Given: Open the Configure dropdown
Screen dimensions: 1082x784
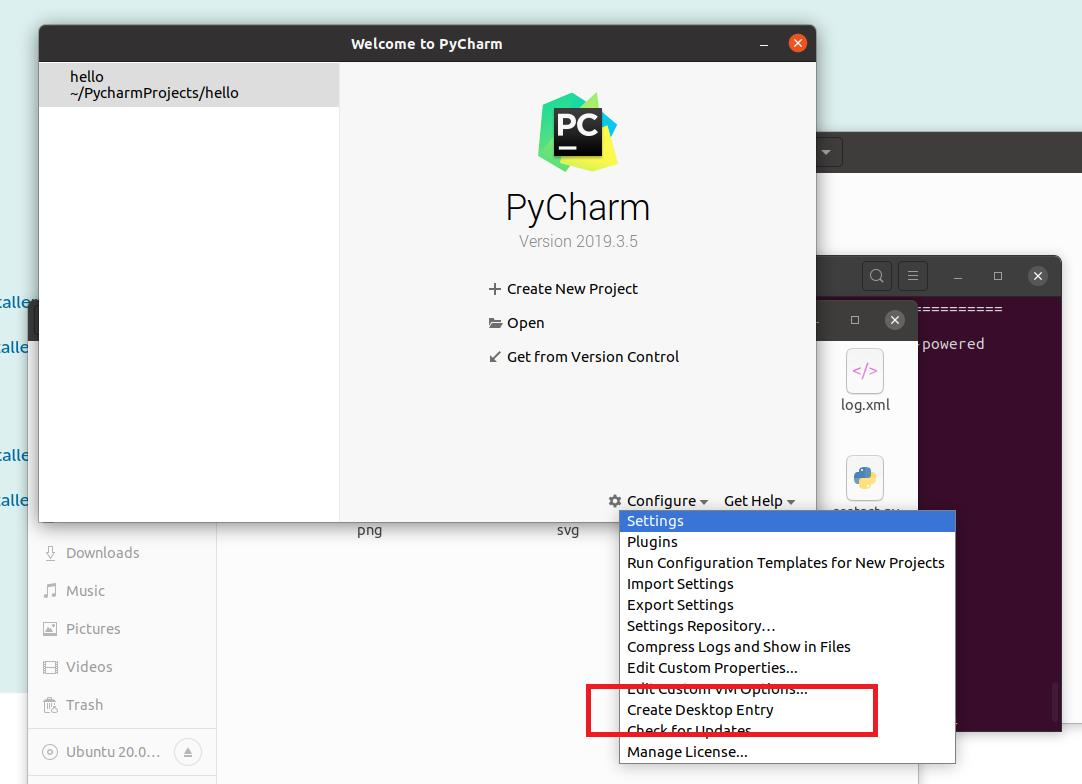Looking at the screenshot, I should [x=662, y=501].
